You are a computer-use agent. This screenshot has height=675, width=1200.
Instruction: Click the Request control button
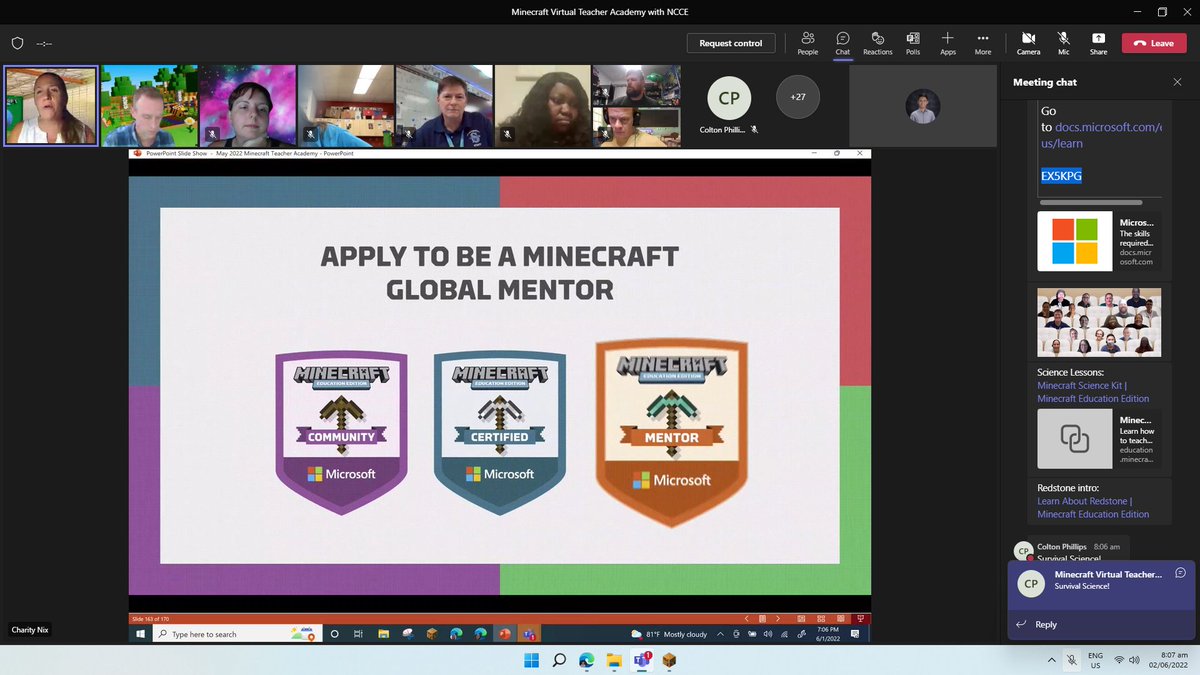click(x=730, y=43)
